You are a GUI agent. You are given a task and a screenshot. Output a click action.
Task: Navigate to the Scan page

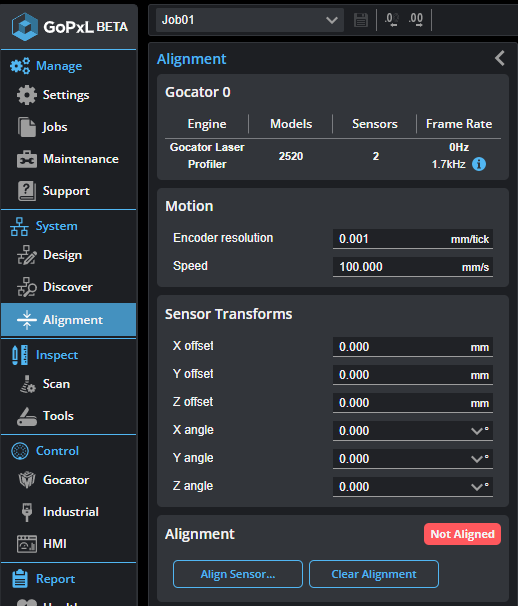point(69,384)
